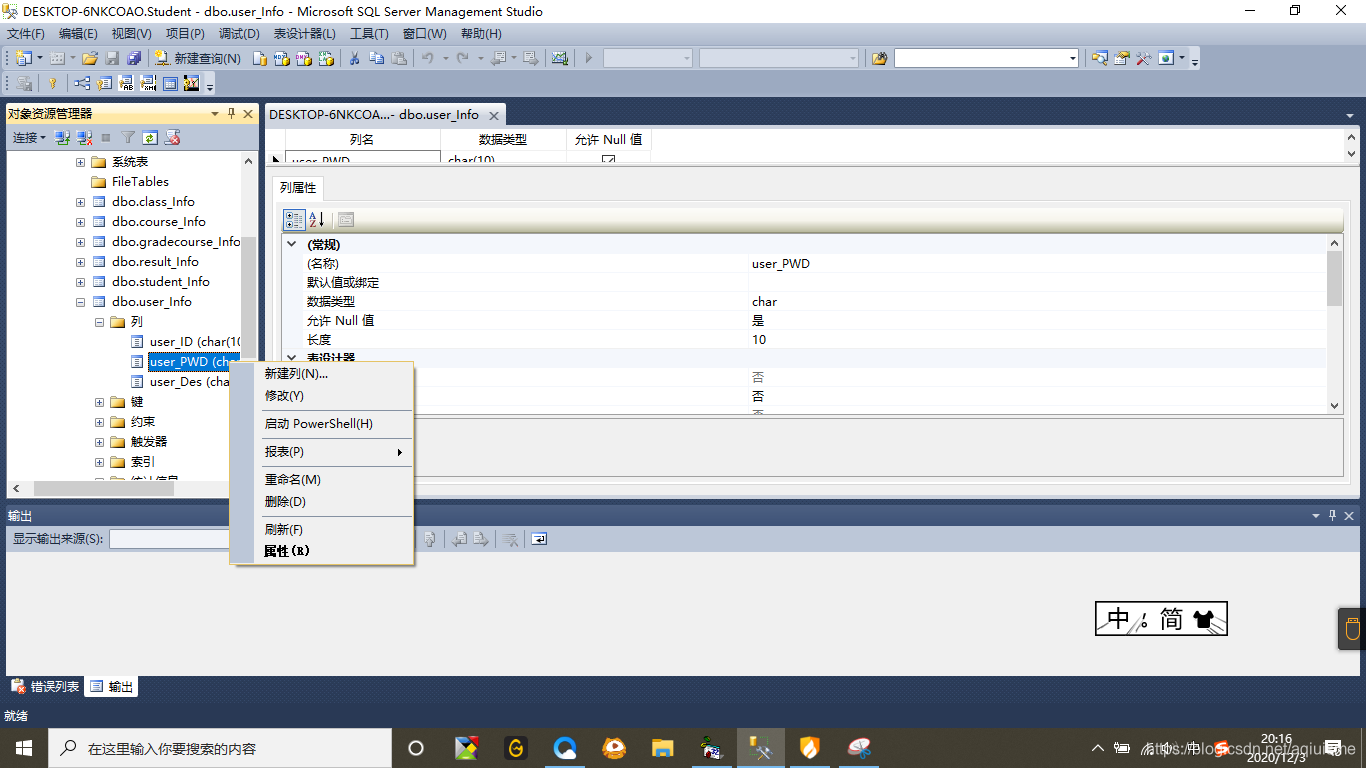Expand the dbo.student_Info table node

pos(81,282)
